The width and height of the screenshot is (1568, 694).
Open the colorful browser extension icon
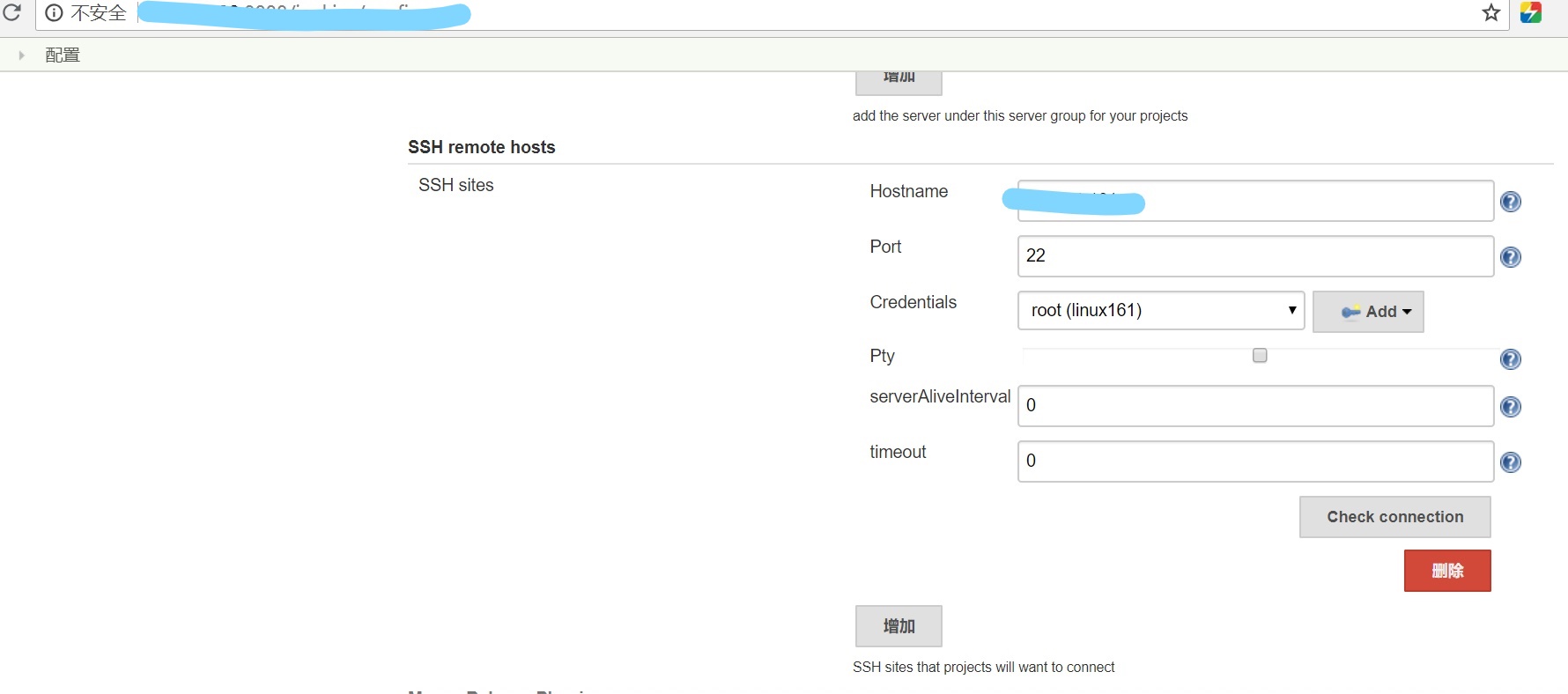[x=1531, y=12]
